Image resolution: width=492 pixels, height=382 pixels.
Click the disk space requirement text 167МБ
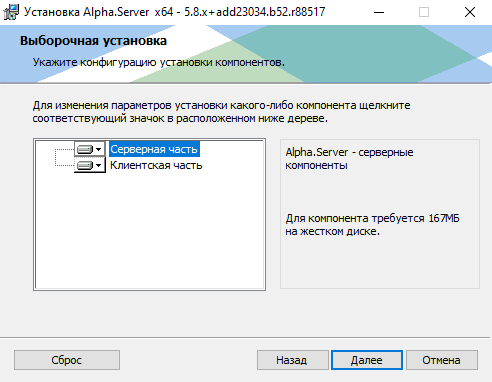pyautogui.click(x=444, y=218)
